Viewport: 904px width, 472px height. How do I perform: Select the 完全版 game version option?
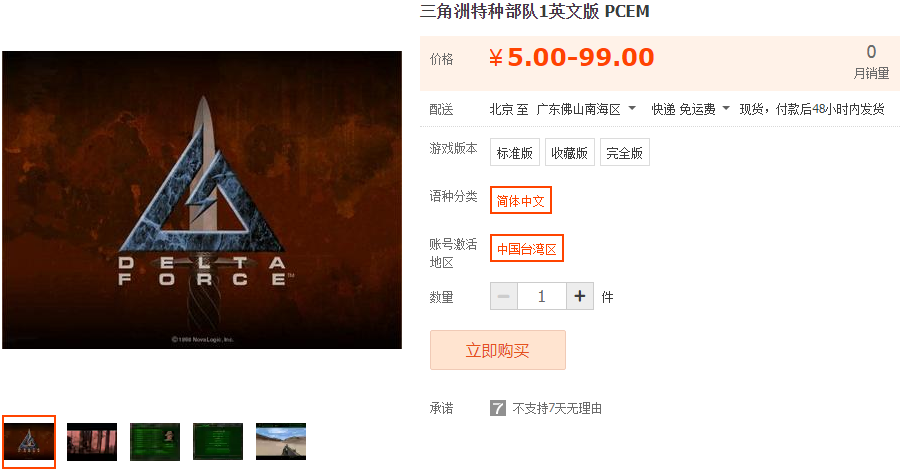pyautogui.click(x=624, y=152)
